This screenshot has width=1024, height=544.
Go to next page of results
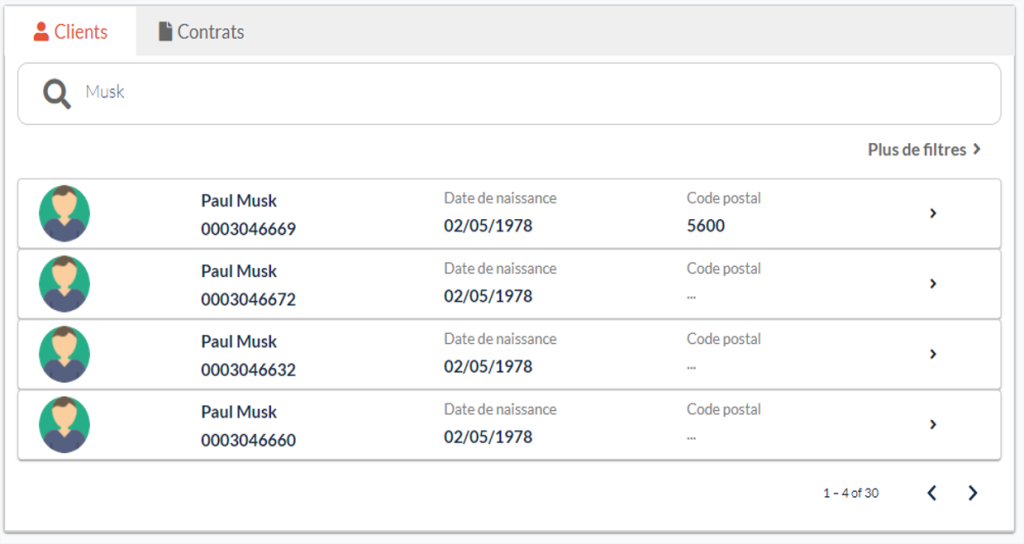coord(972,493)
